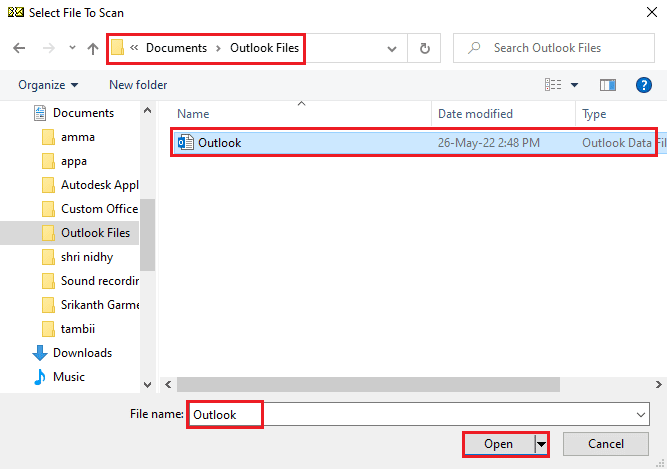
Task: Open the appa folder
Action: [x=74, y=162]
